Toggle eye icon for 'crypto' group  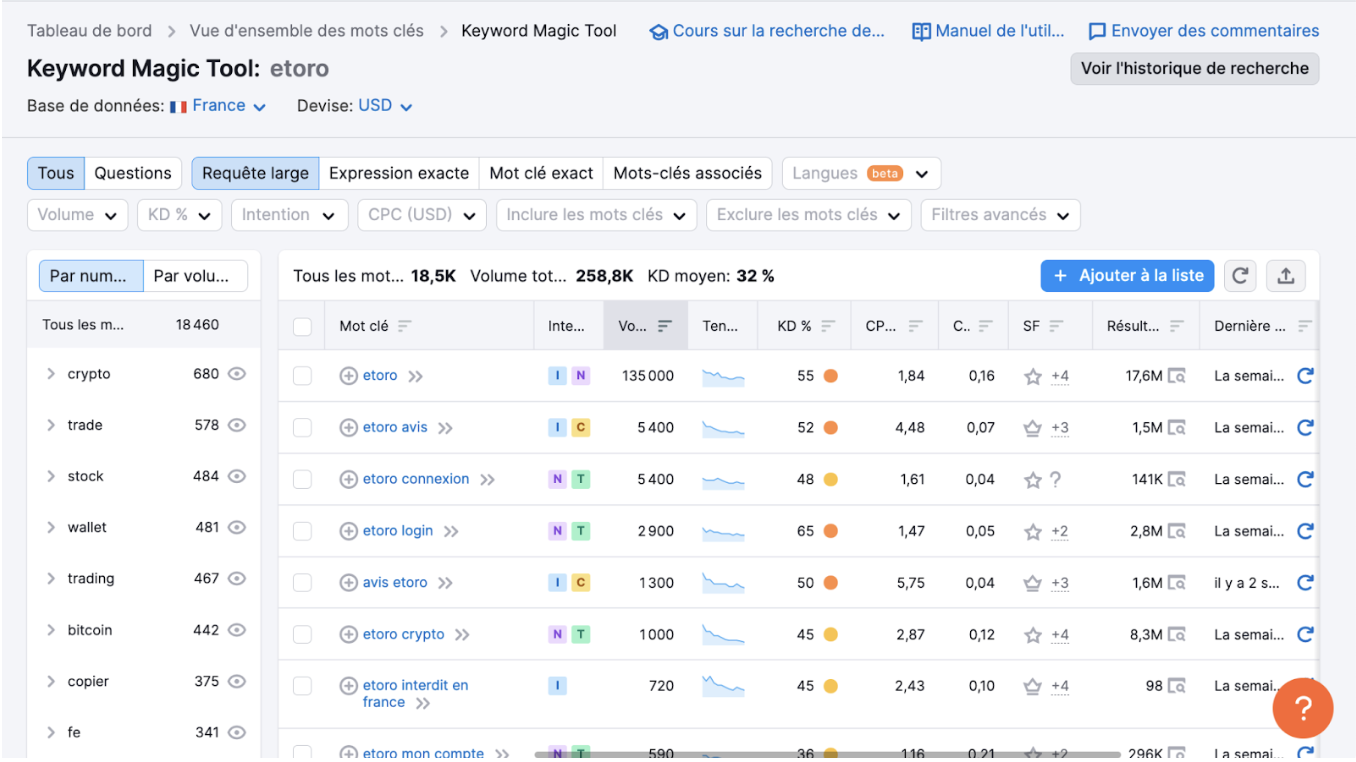pyautogui.click(x=237, y=374)
